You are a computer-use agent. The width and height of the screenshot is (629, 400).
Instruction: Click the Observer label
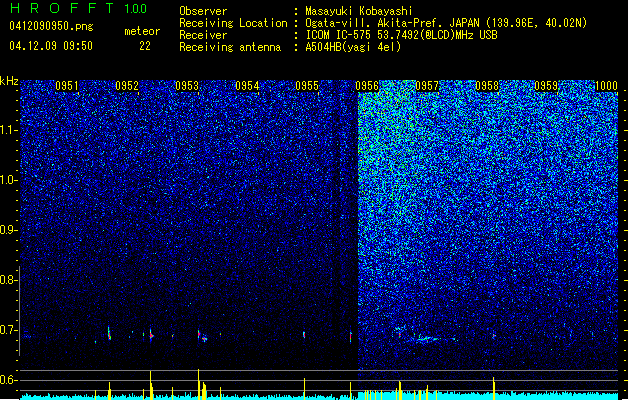203,11
